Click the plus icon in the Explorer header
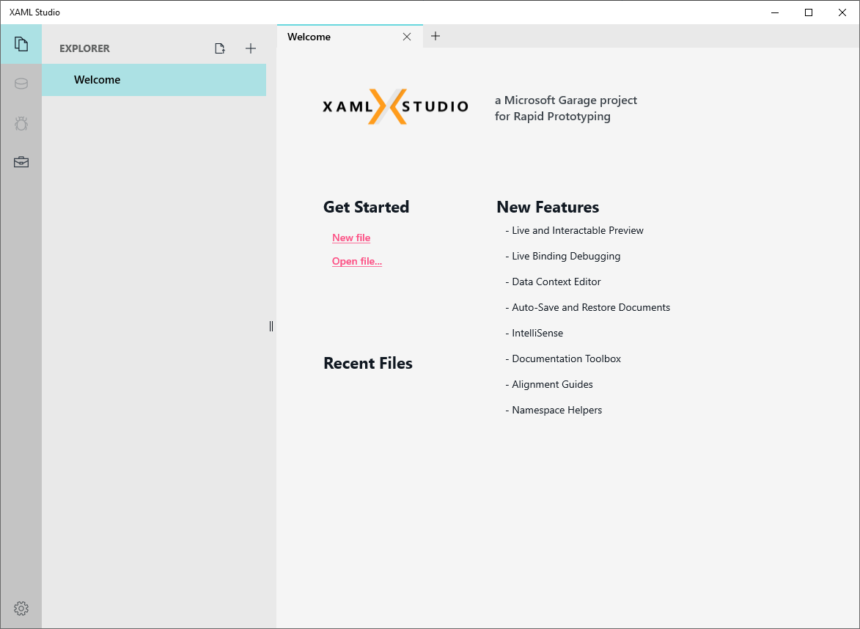The width and height of the screenshot is (860, 629). [x=250, y=47]
